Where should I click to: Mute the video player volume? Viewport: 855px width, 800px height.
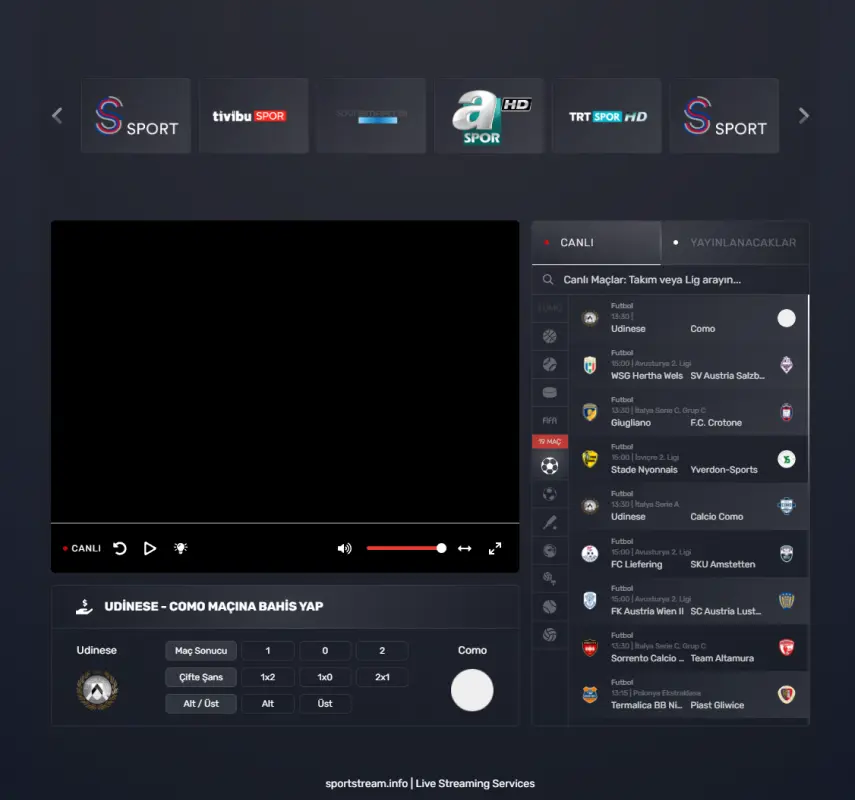point(345,548)
